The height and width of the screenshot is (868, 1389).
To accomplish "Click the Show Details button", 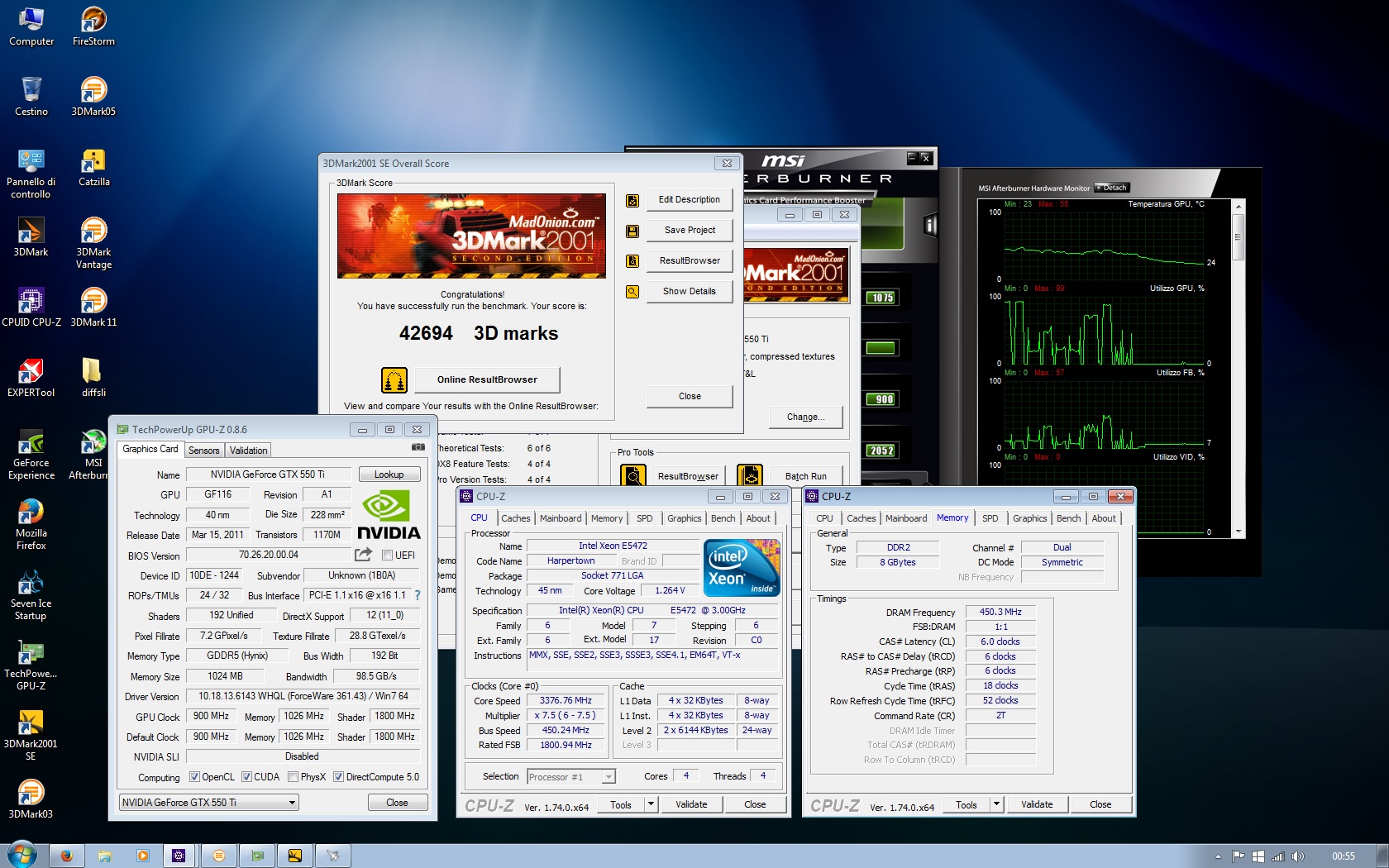I will 690,292.
